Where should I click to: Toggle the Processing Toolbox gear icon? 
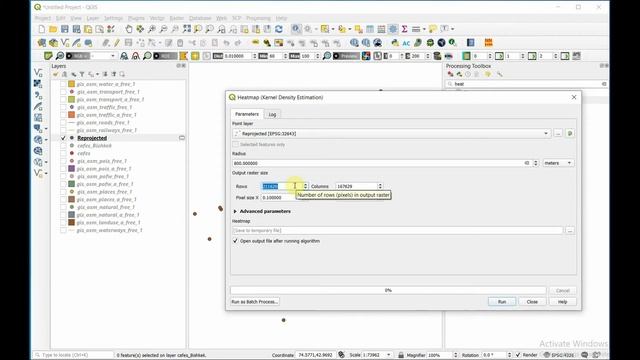[x=393, y=29]
